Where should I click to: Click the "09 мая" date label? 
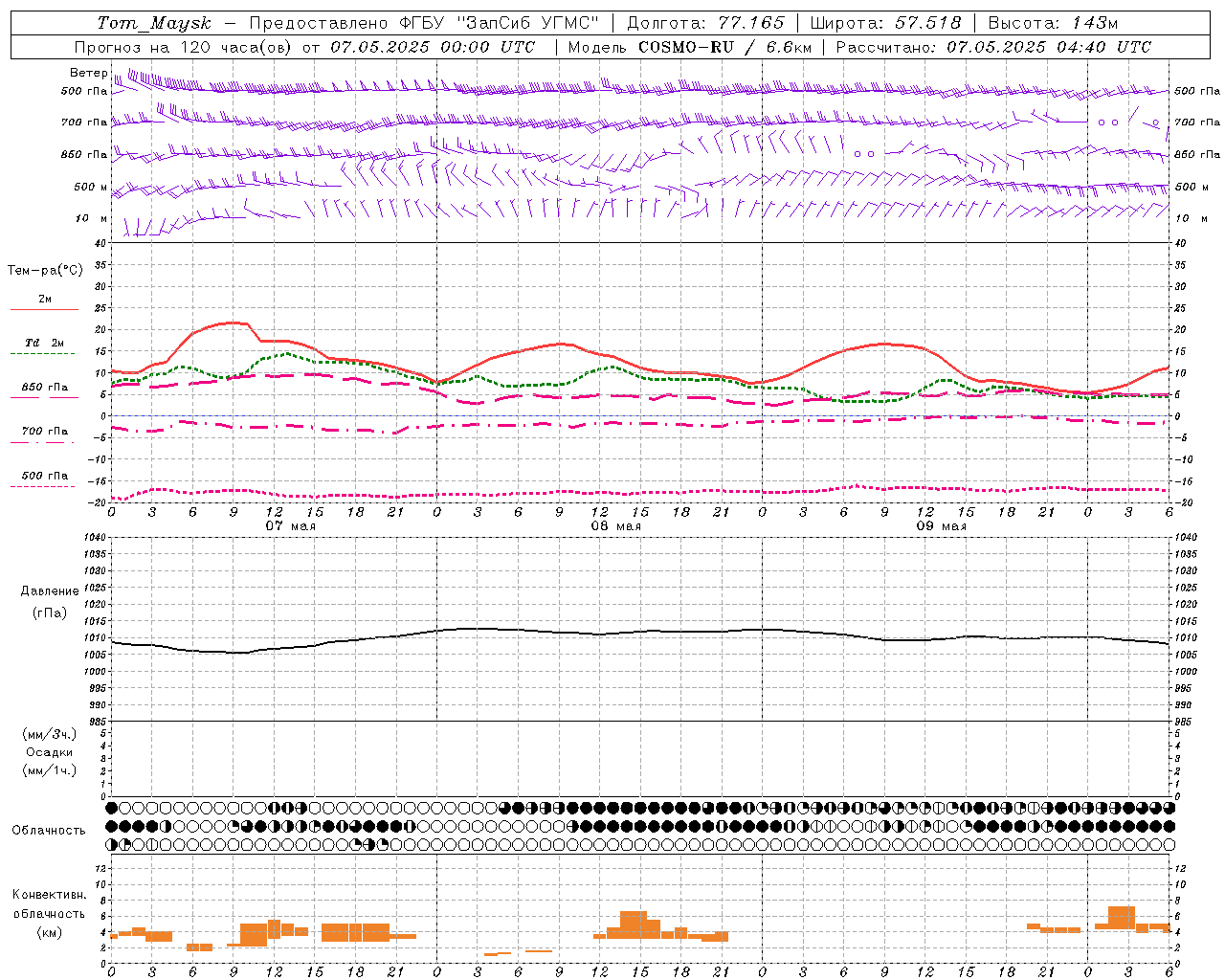(942, 526)
